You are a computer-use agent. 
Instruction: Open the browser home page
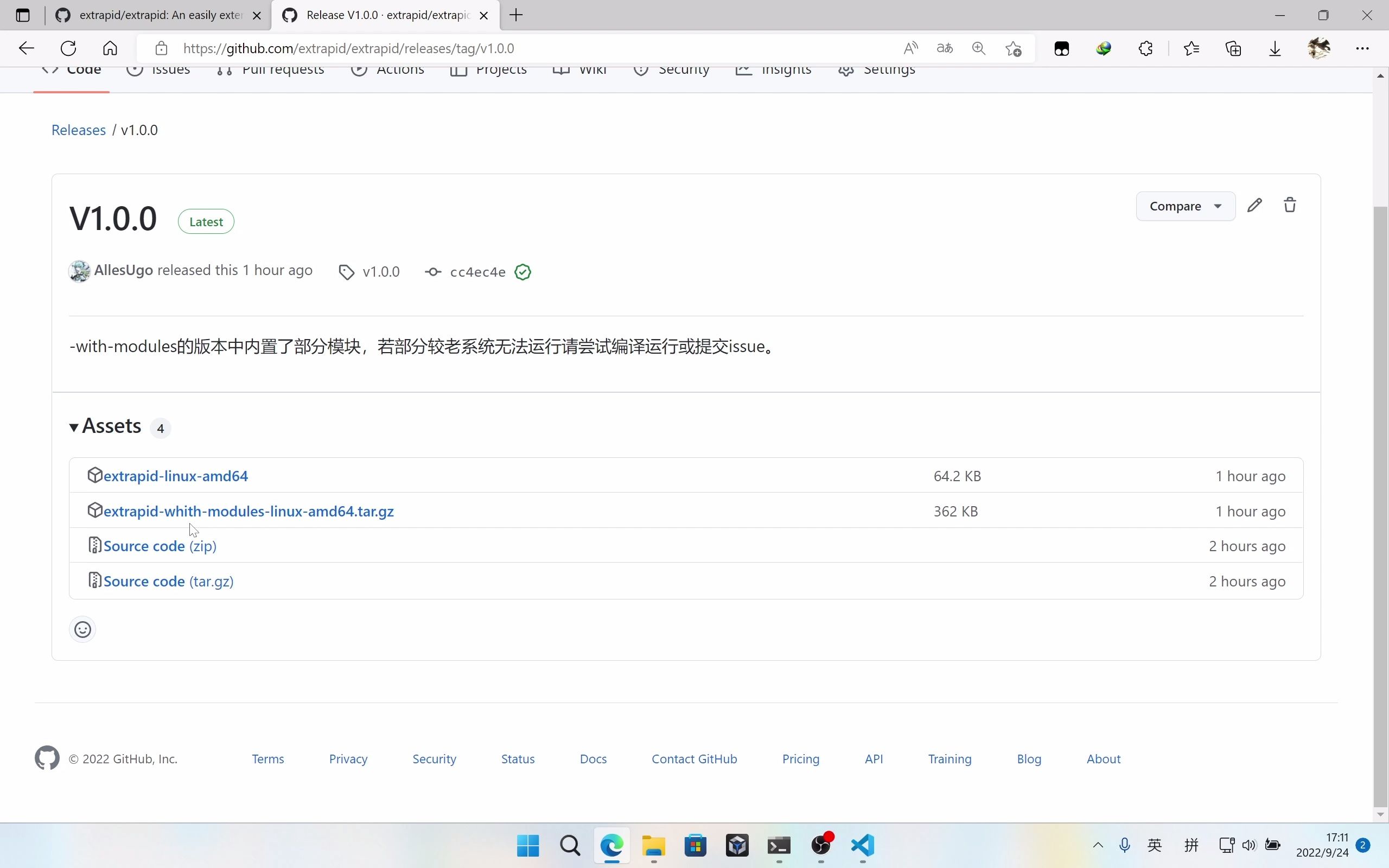click(110, 48)
